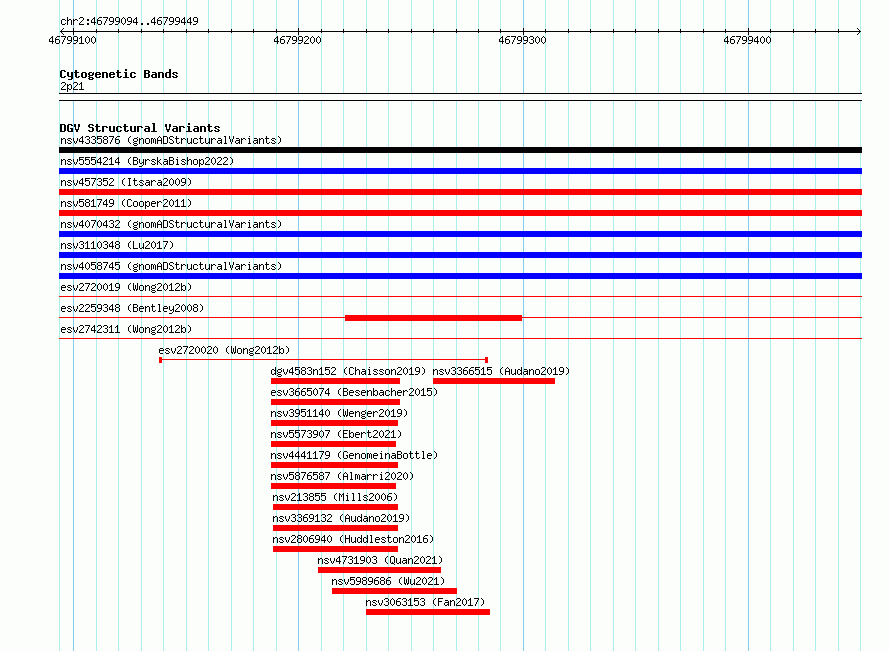Click dgv4583n152 (Chaisson2019) label
890x651 pixels.
click(x=348, y=371)
